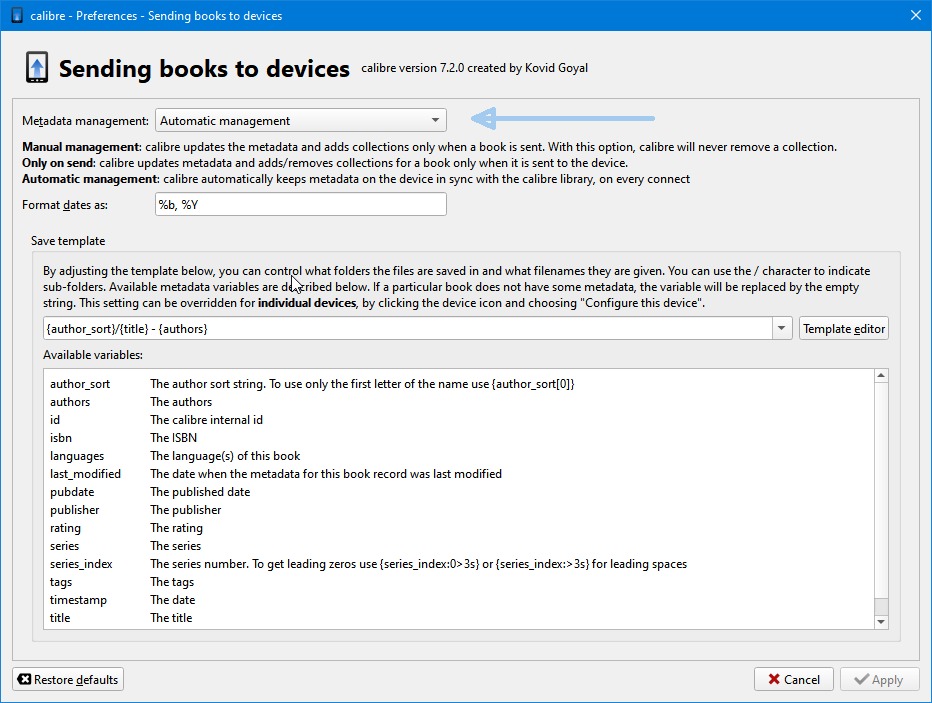Select the title variable name

pyautogui.click(x=59, y=618)
